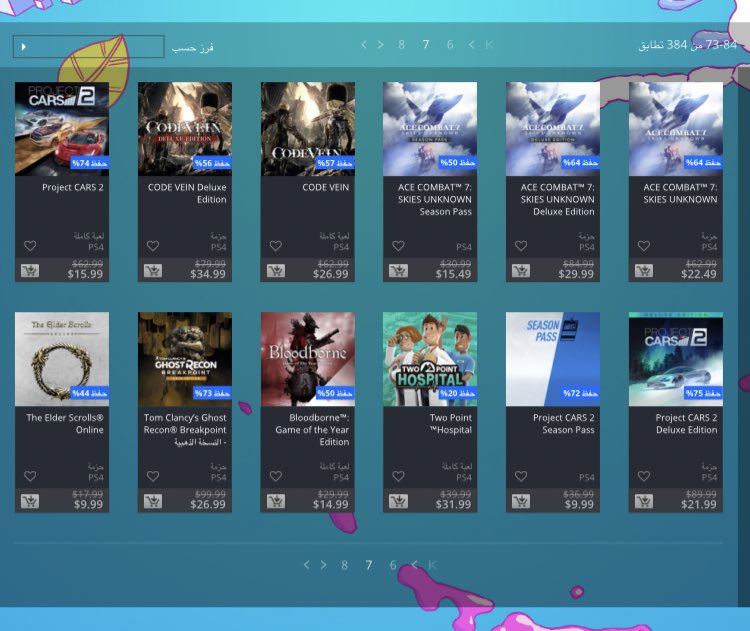Toggle wishlist heart on ACE COMBAT 7 Deluxe Edition
Image resolution: width=750 pixels, height=631 pixels.
[521, 246]
